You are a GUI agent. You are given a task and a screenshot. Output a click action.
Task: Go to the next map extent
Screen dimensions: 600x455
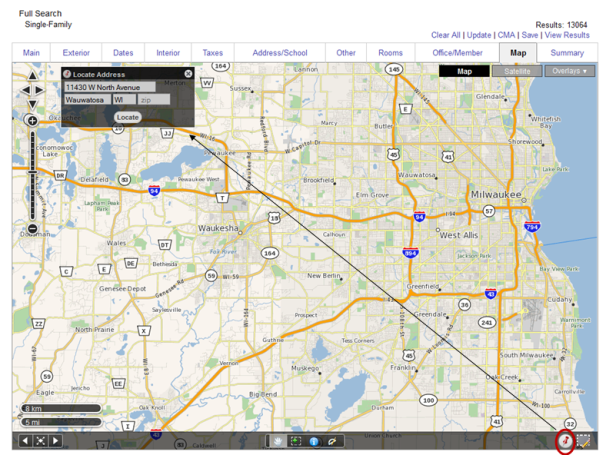pos(55,441)
